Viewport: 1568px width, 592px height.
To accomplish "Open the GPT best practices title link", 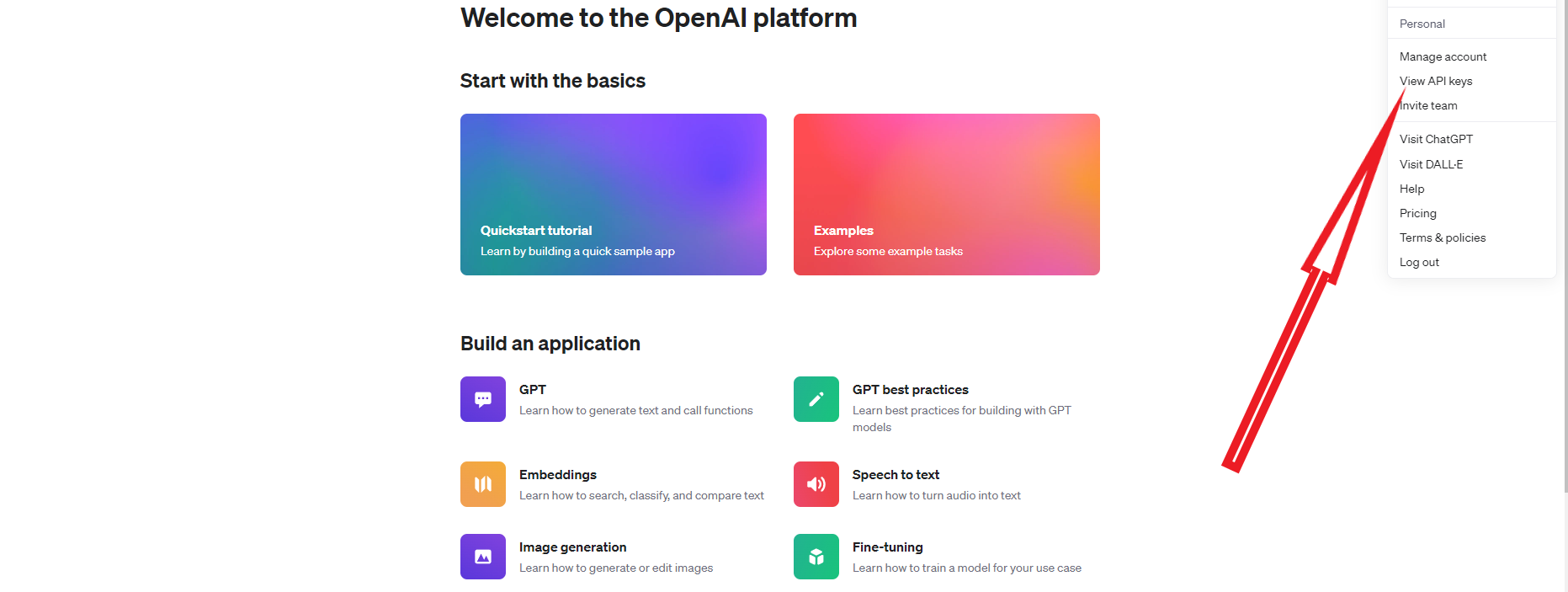I will (910, 389).
